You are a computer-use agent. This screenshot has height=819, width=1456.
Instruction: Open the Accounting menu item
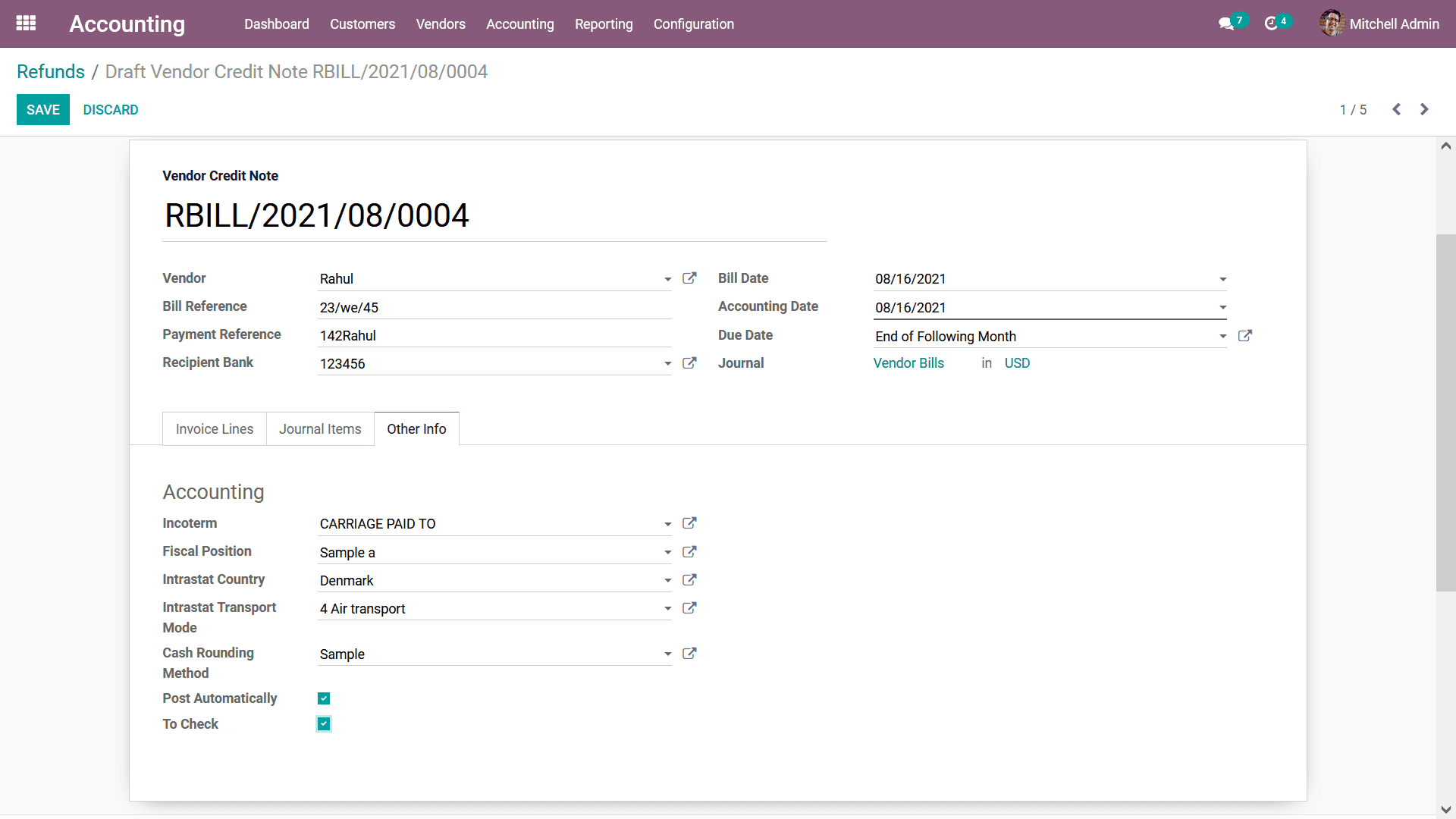[x=520, y=24]
